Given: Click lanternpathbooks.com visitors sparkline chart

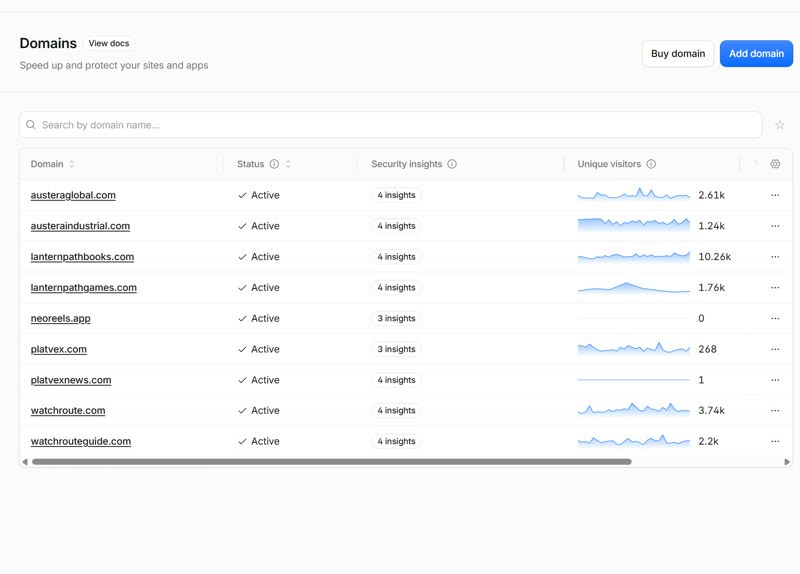Looking at the screenshot, I should (x=634, y=256).
